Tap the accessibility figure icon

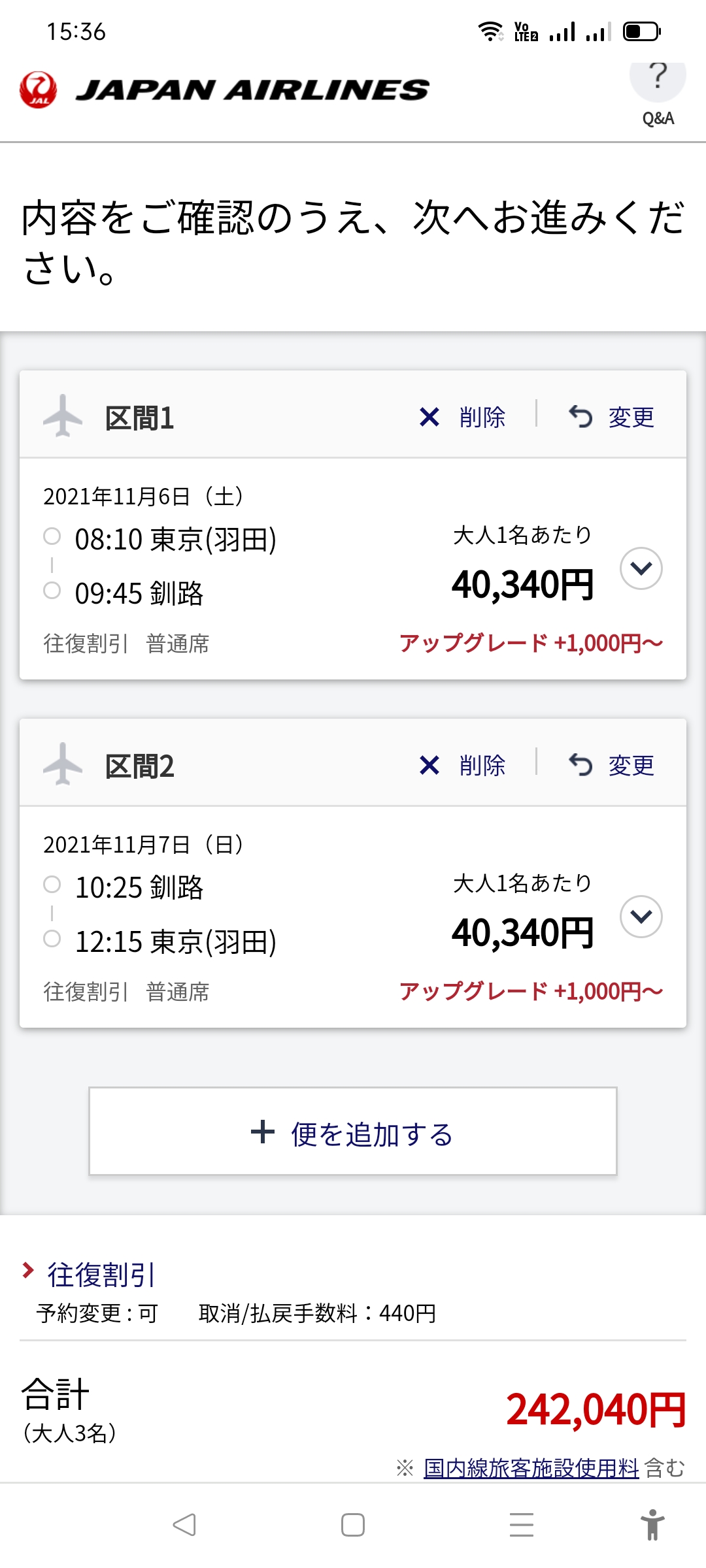click(x=652, y=1525)
